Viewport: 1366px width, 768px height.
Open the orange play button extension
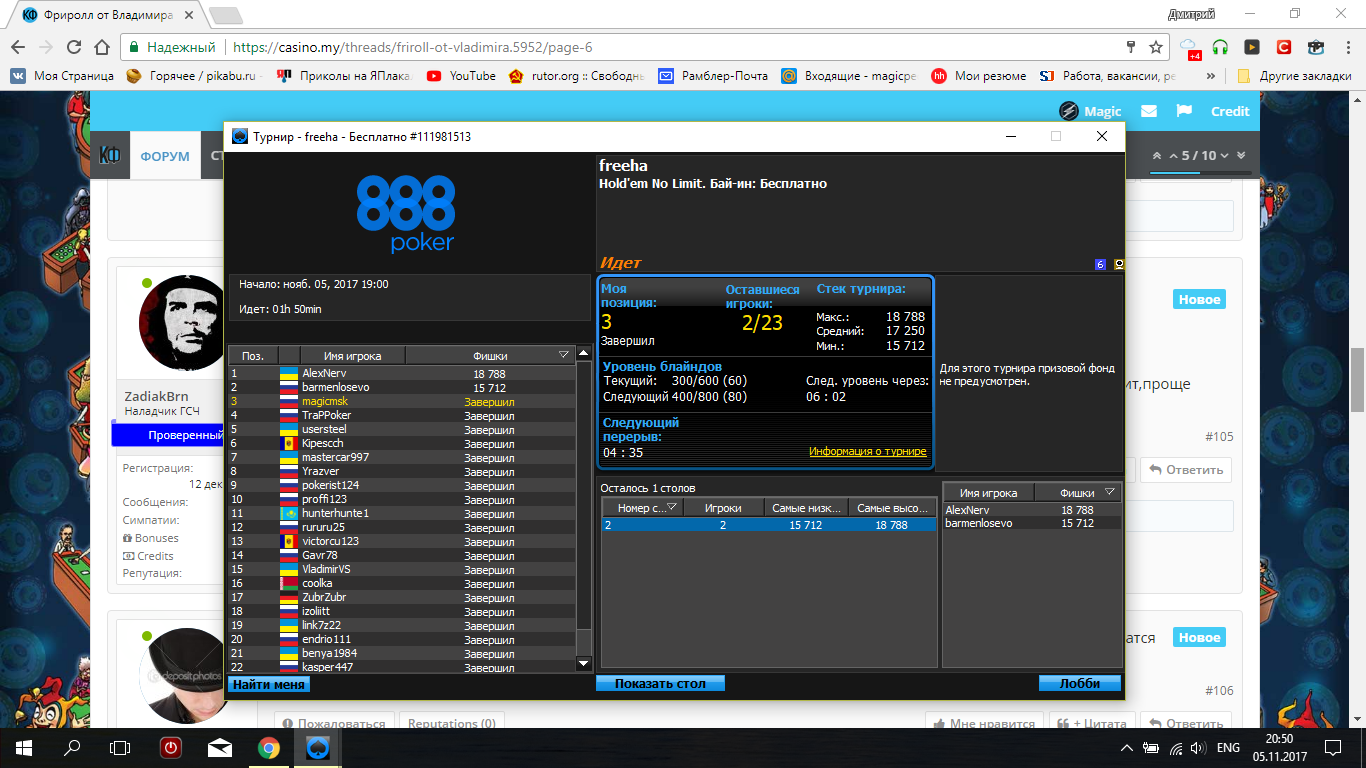1251,47
